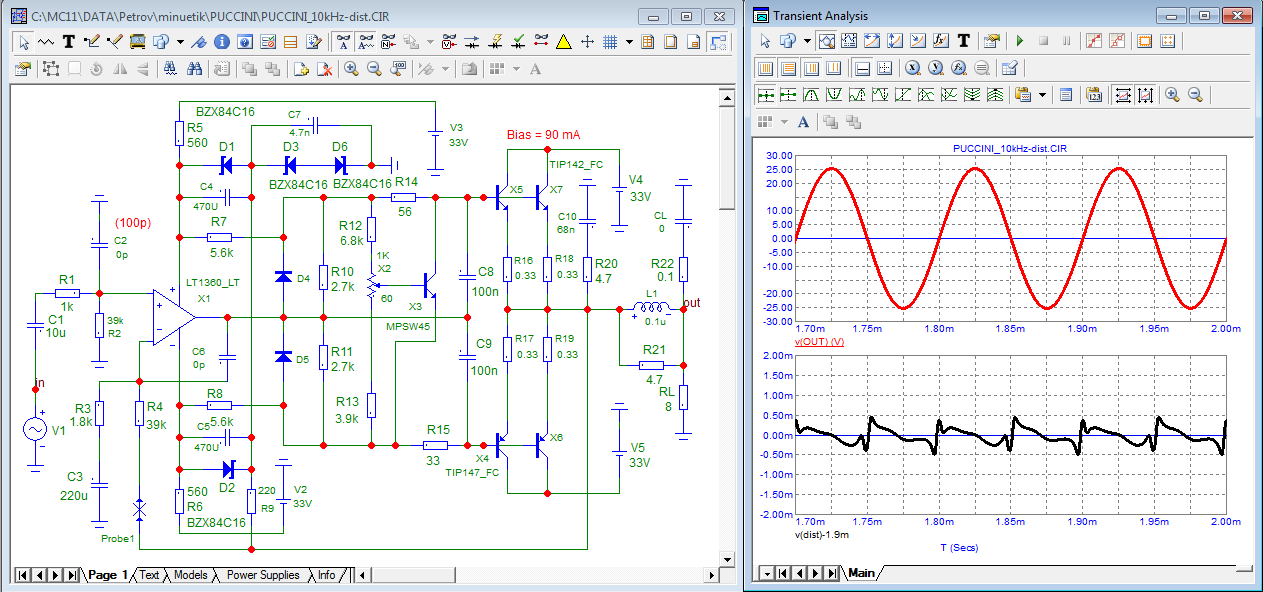Image resolution: width=1263 pixels, height=592 pixels.
Task: Toggle the grid display icon in schematic toolbar
Action: tap(609, 42)
